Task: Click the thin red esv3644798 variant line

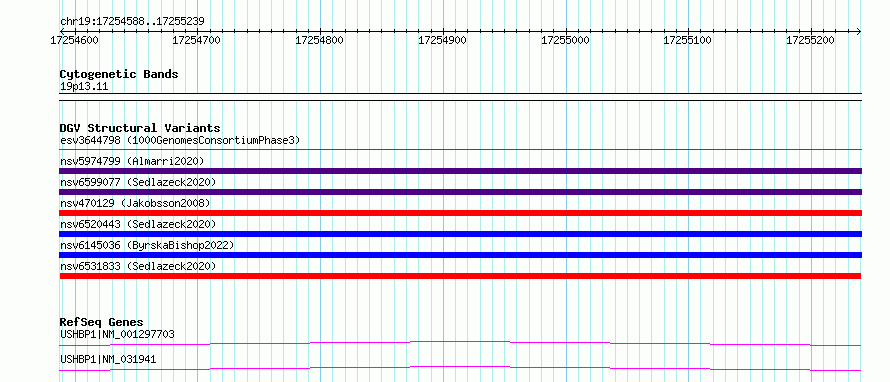Action: pos(460,150)
